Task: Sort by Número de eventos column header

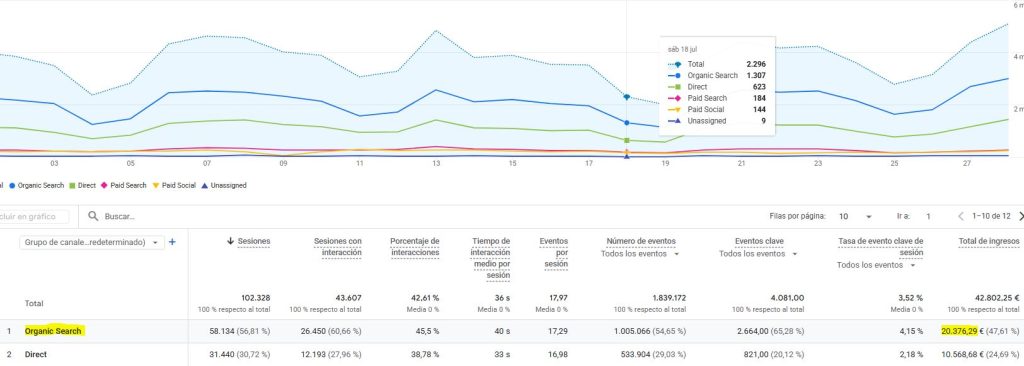Action: pyautogui.click(x=641, y=241)
